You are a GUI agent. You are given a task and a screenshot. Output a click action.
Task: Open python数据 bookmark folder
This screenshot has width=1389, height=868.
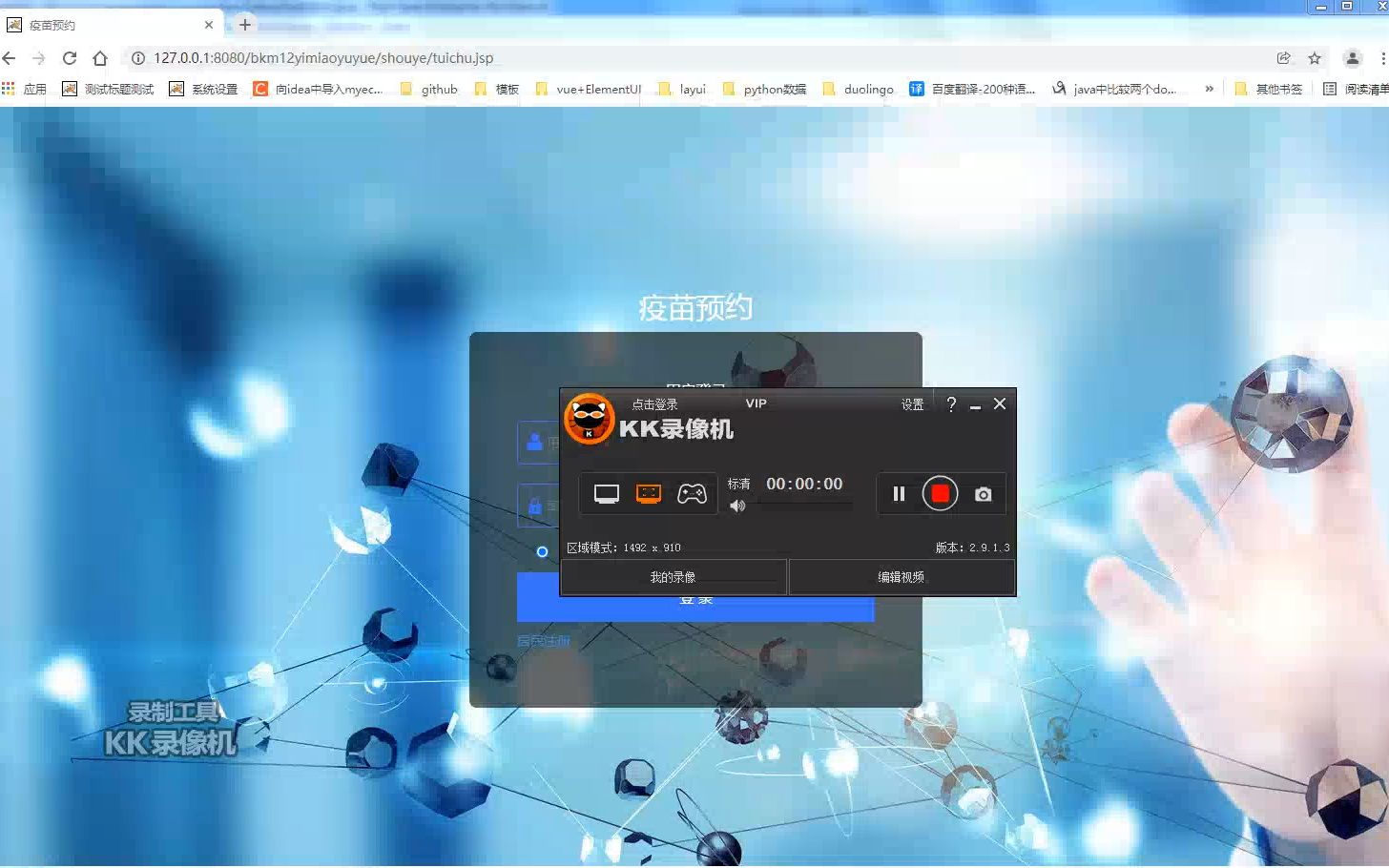tap(765, 89)
